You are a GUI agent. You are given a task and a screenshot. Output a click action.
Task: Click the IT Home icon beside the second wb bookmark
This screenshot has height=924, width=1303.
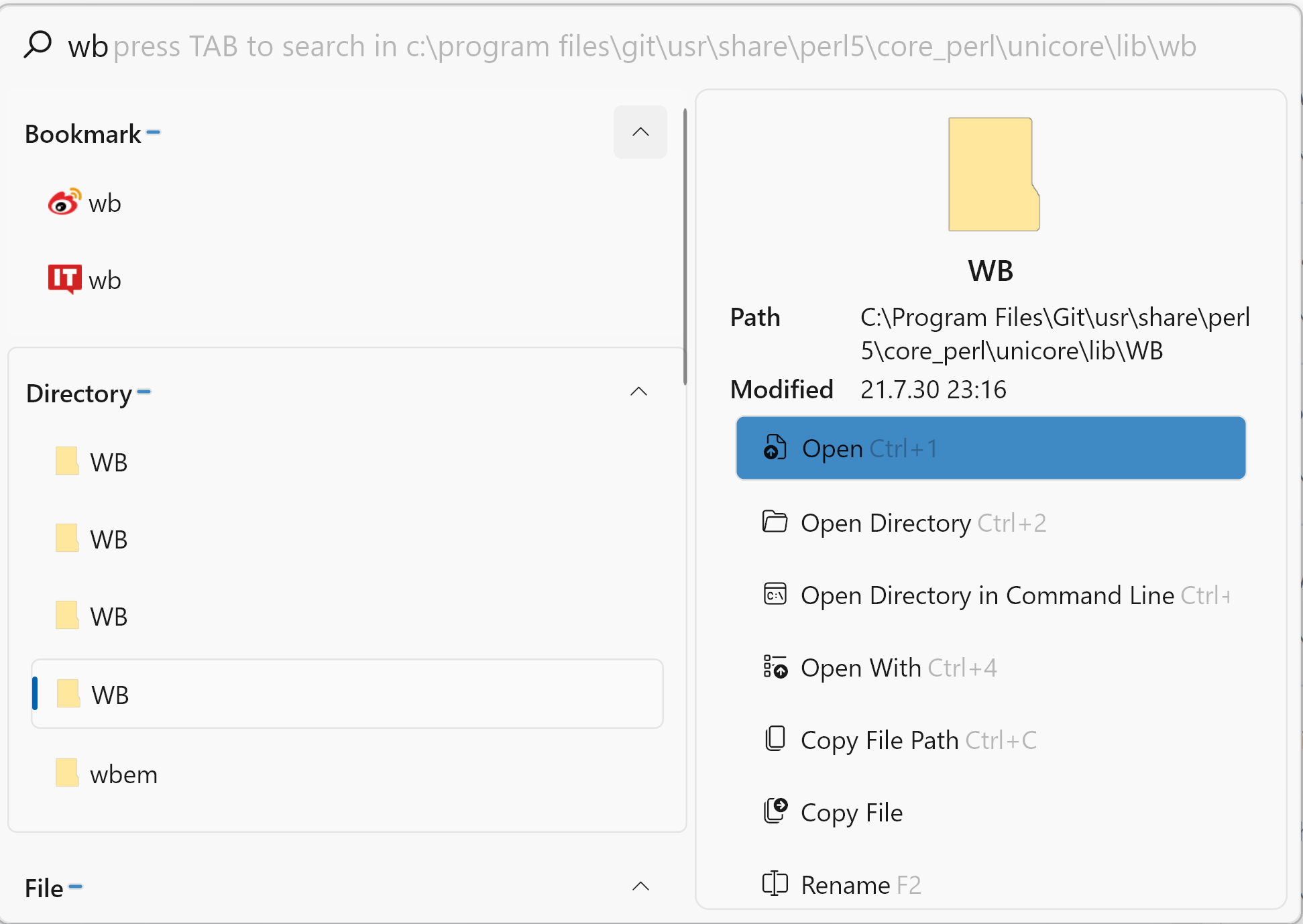pos(64,278)
